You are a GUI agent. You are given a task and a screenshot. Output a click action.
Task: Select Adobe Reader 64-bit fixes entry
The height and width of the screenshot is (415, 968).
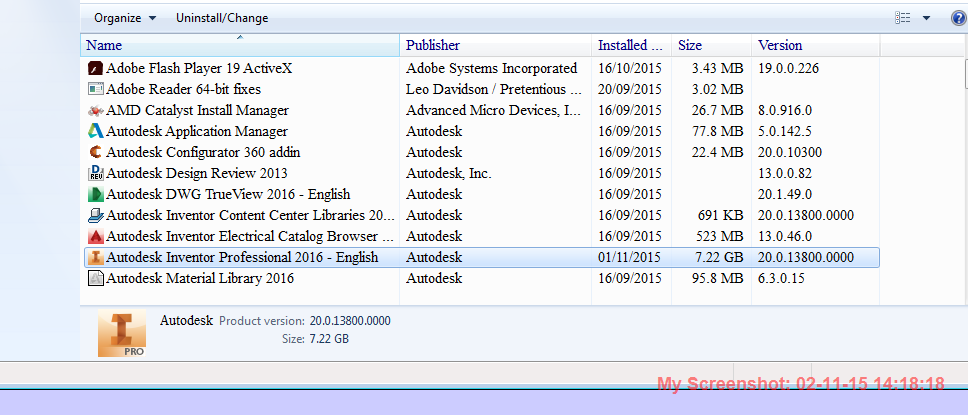click(183, 90)
